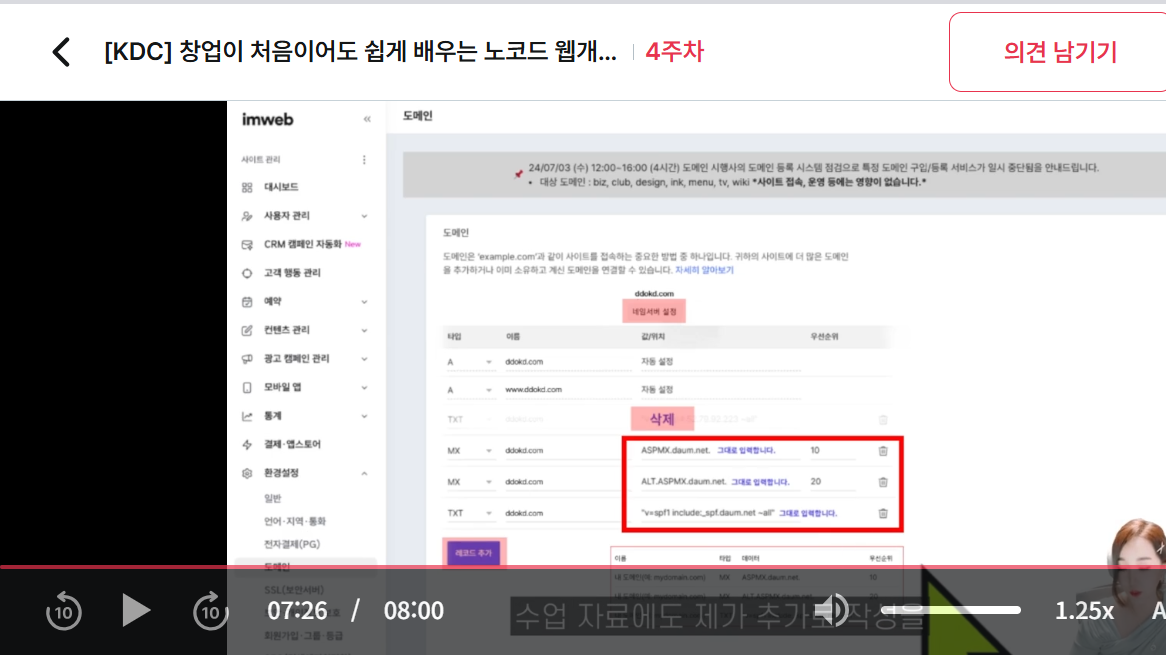Viewport: 1166px width, 656px height.
Task: Expand the 예약 chevron
Action: pyautogui.click(x=364, y=302)
